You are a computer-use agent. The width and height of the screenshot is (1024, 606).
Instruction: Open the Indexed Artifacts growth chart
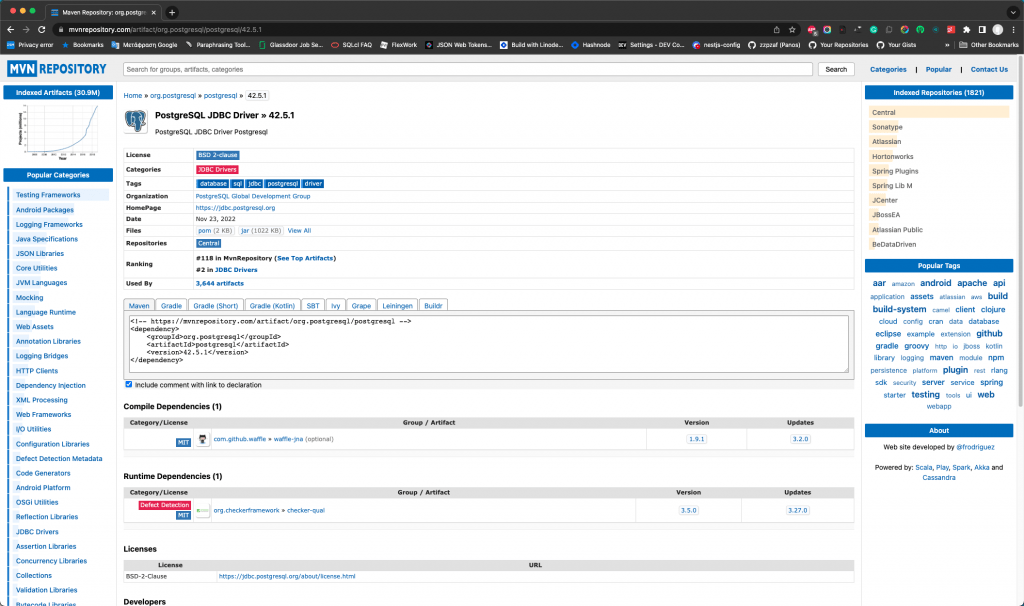tap(58, 131)
